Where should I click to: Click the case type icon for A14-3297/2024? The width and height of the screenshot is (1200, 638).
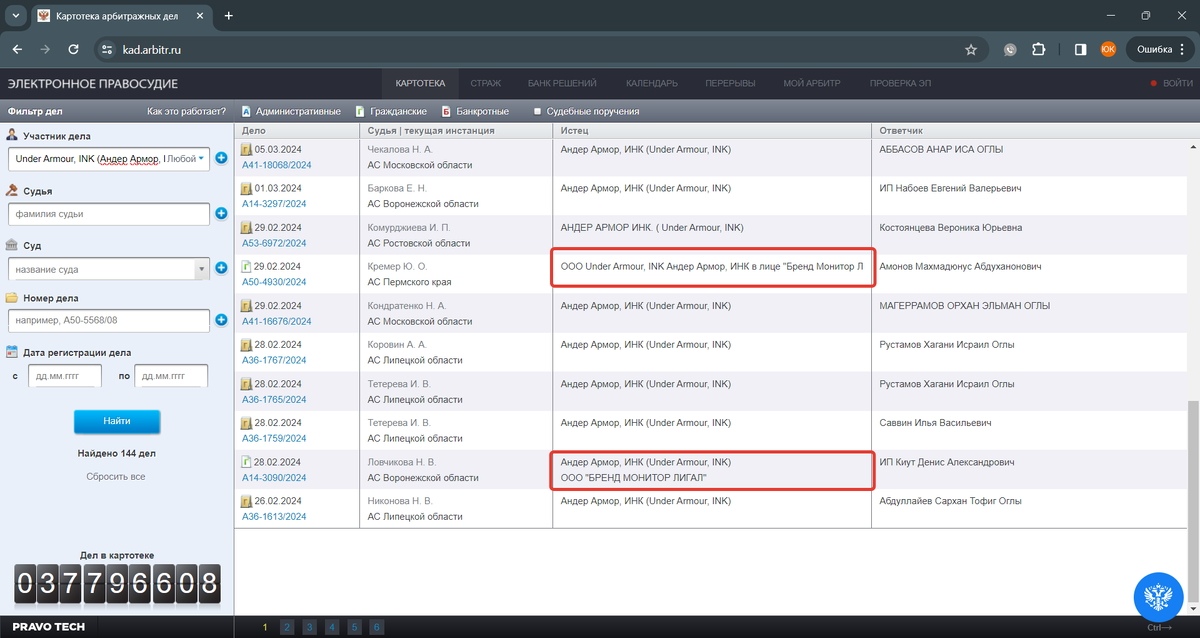click(x=246, y=188)
